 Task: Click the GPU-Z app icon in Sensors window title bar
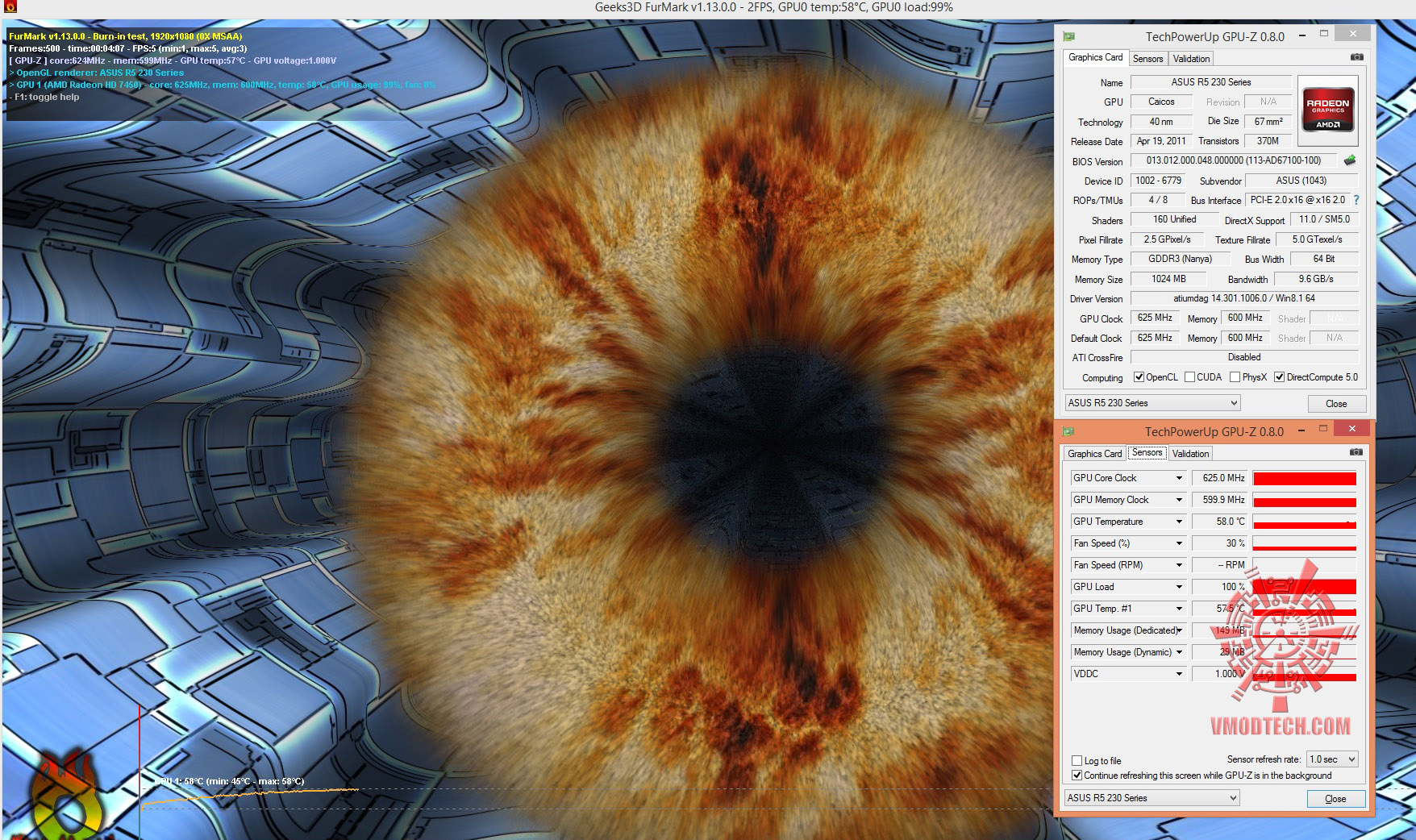1069,430
